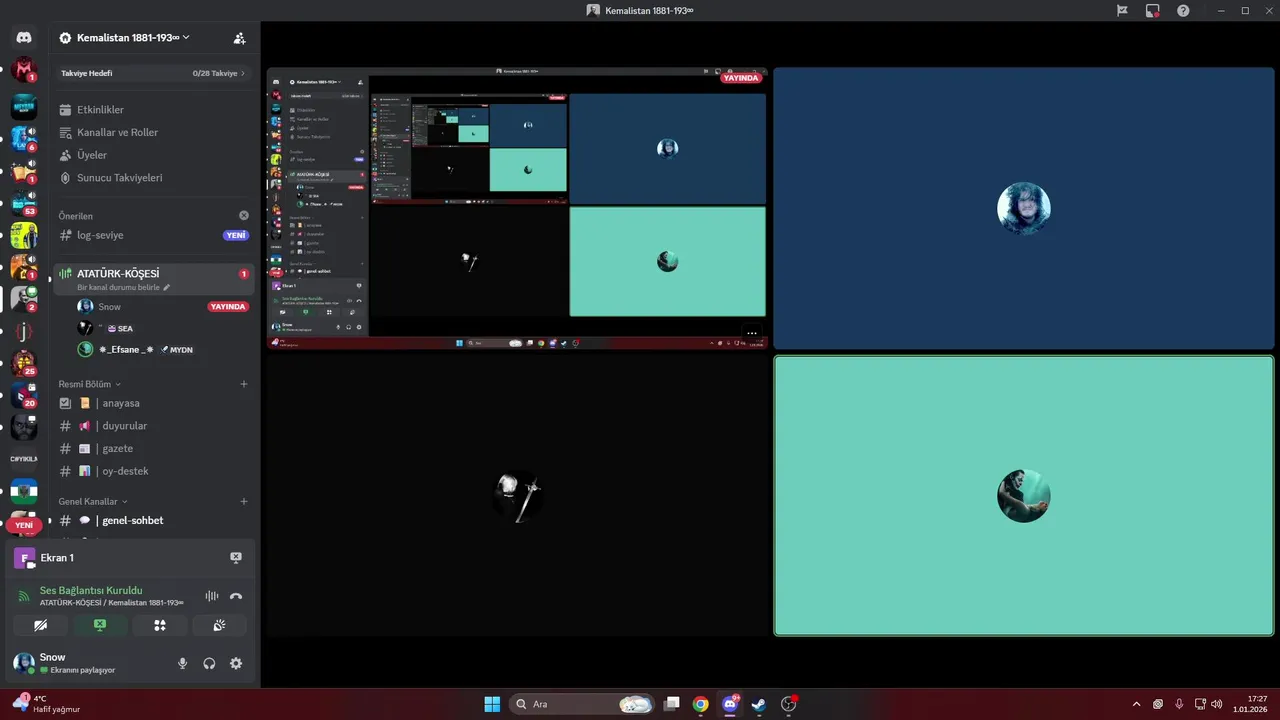Image resolution: width=1280 pixels, height=720 pixels.
Task: Collapse the Resmi Bölüm category
Action: [89, 384]
